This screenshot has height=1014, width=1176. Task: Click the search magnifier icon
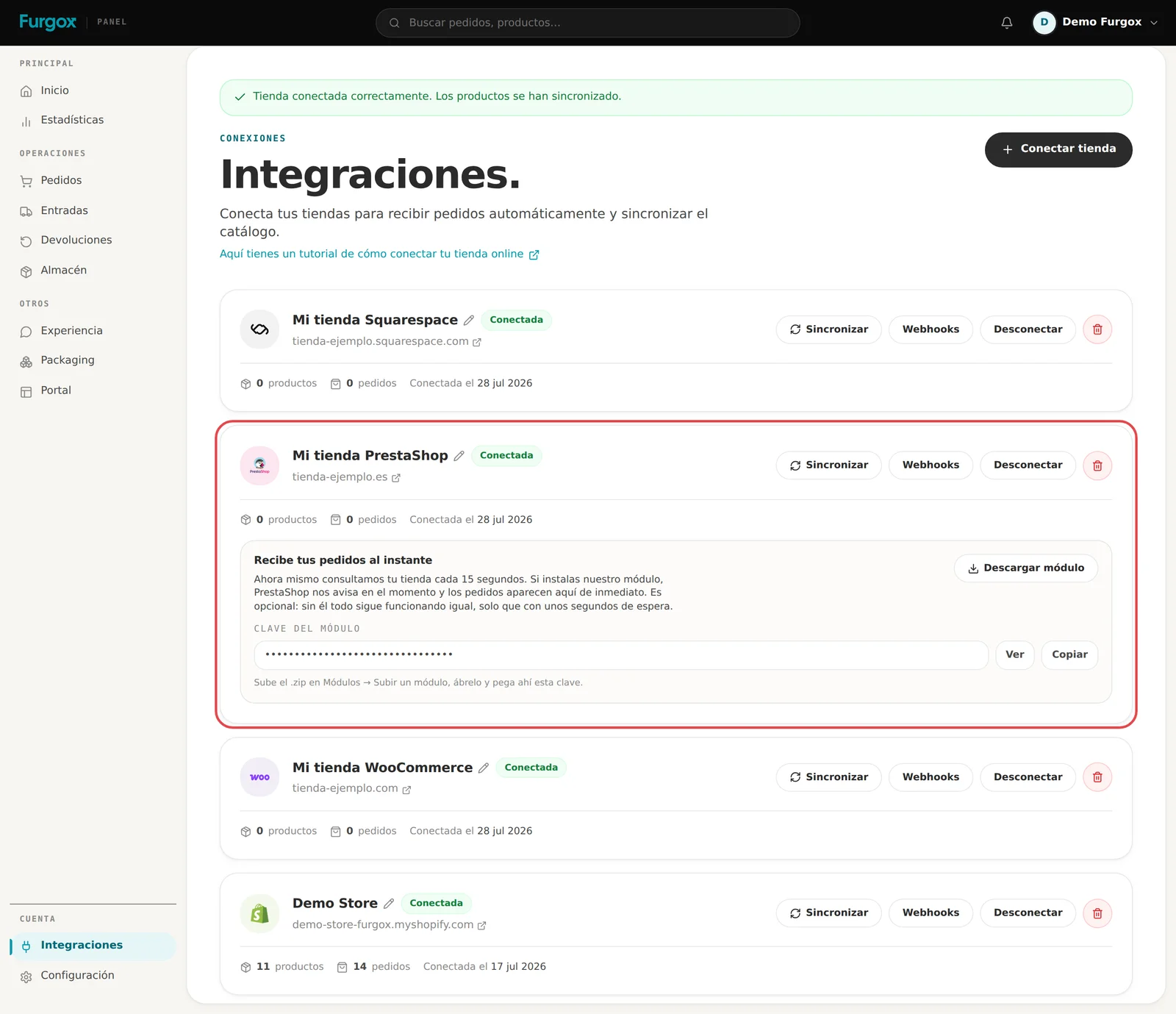(394, 23)
